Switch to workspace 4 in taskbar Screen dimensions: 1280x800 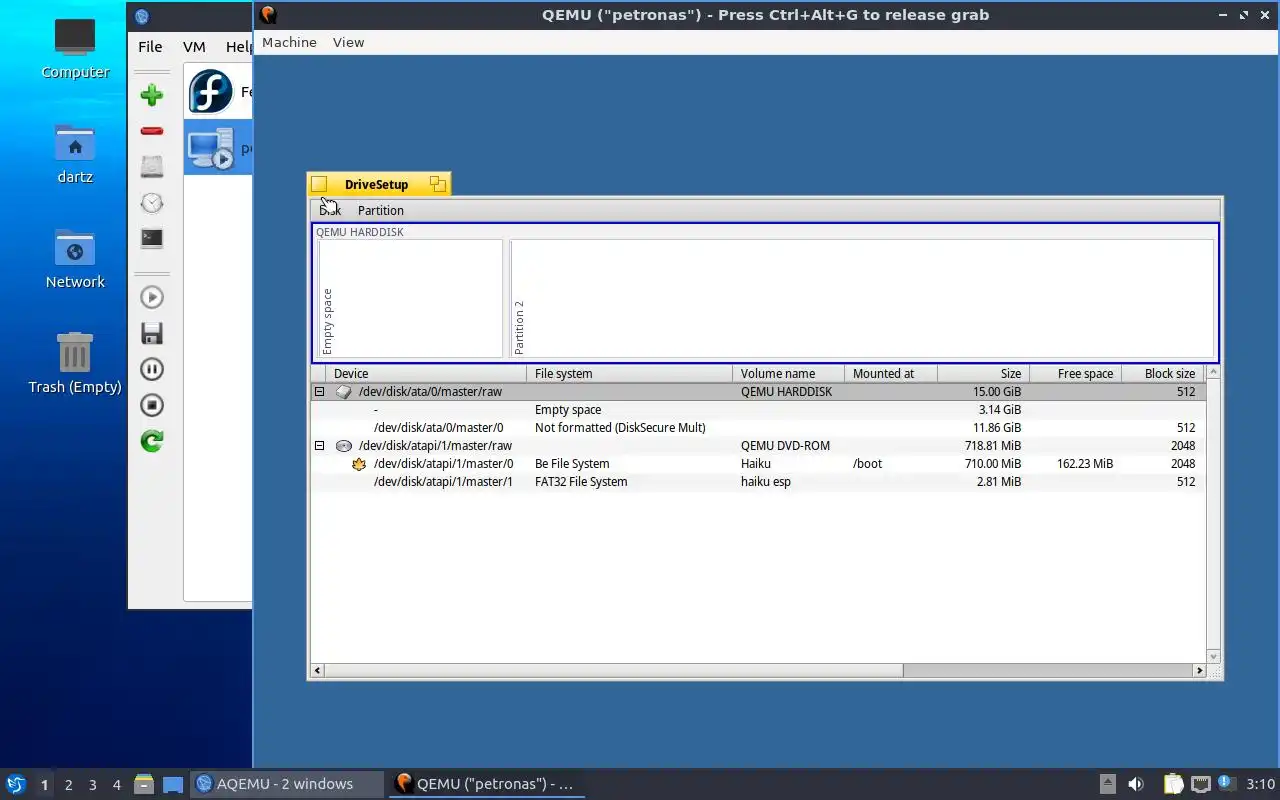tap(116, 784)
